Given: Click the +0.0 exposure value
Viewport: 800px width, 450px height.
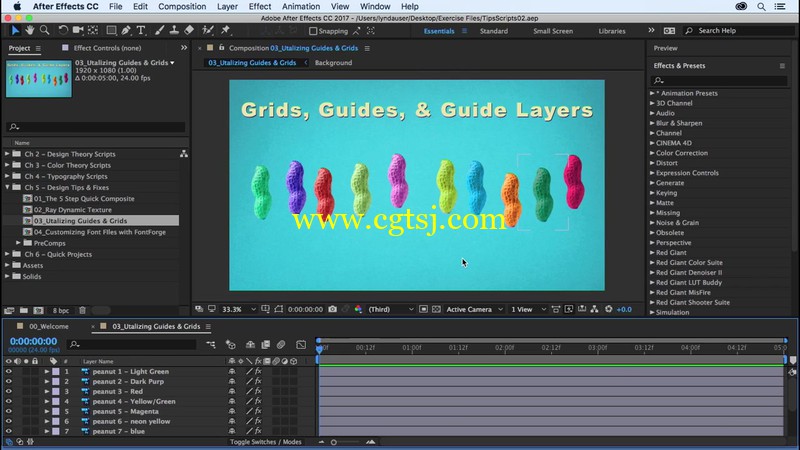Looking at the screenshot, I should (x=624, y=309).
